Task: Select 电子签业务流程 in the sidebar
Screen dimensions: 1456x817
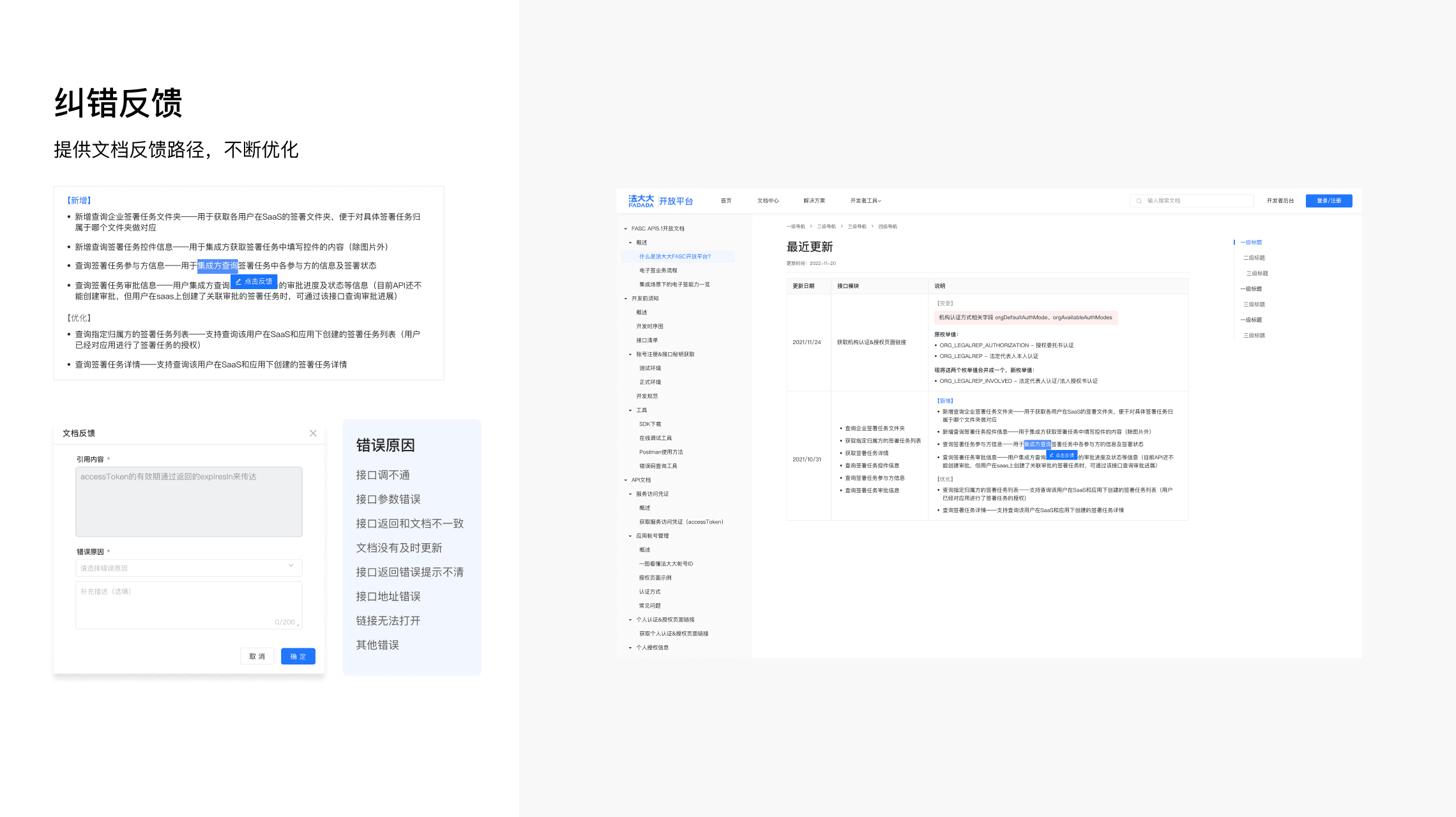Action: pos(658,271)
